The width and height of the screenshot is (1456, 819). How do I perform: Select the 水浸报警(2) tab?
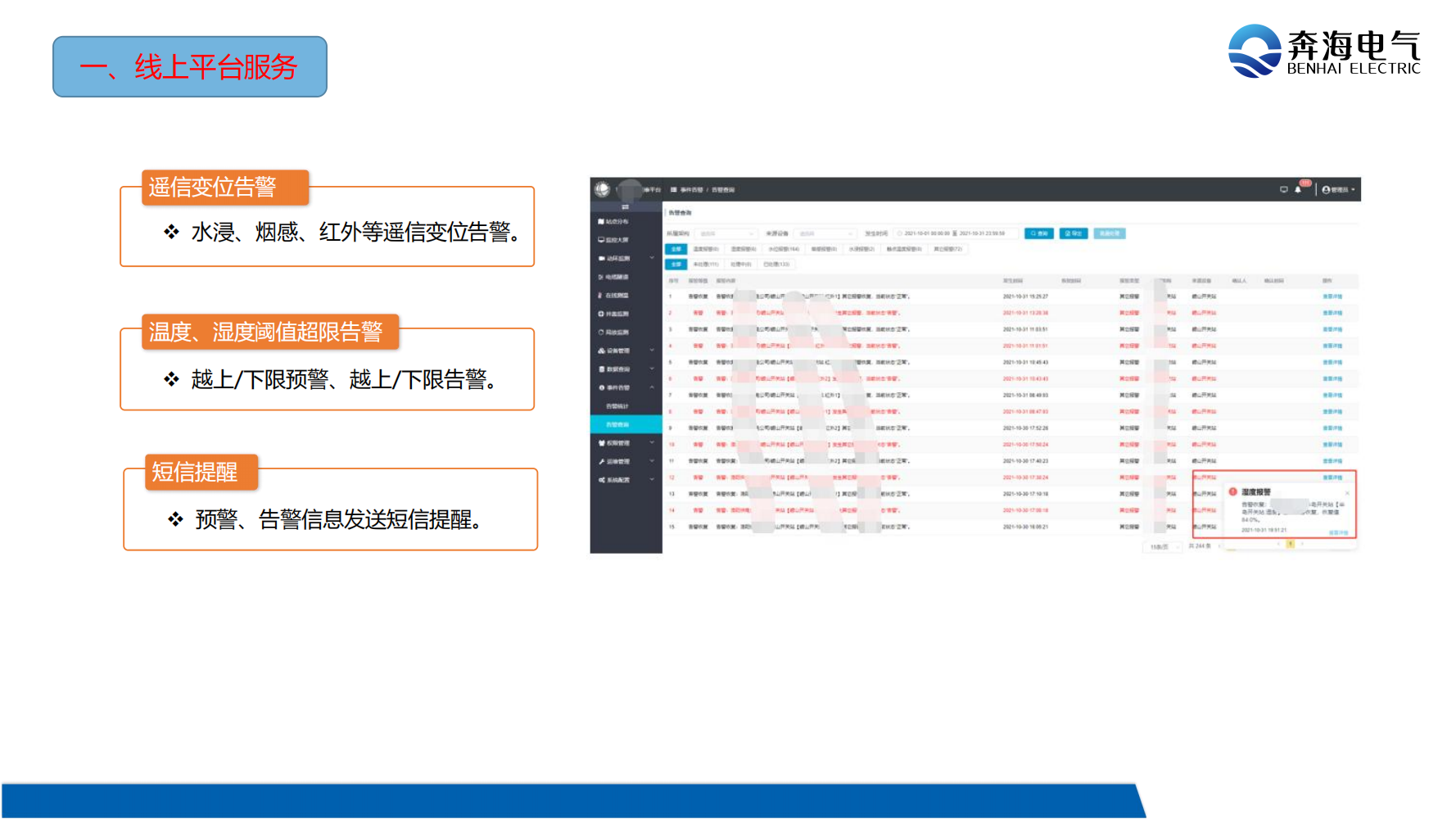pos(861,249)
